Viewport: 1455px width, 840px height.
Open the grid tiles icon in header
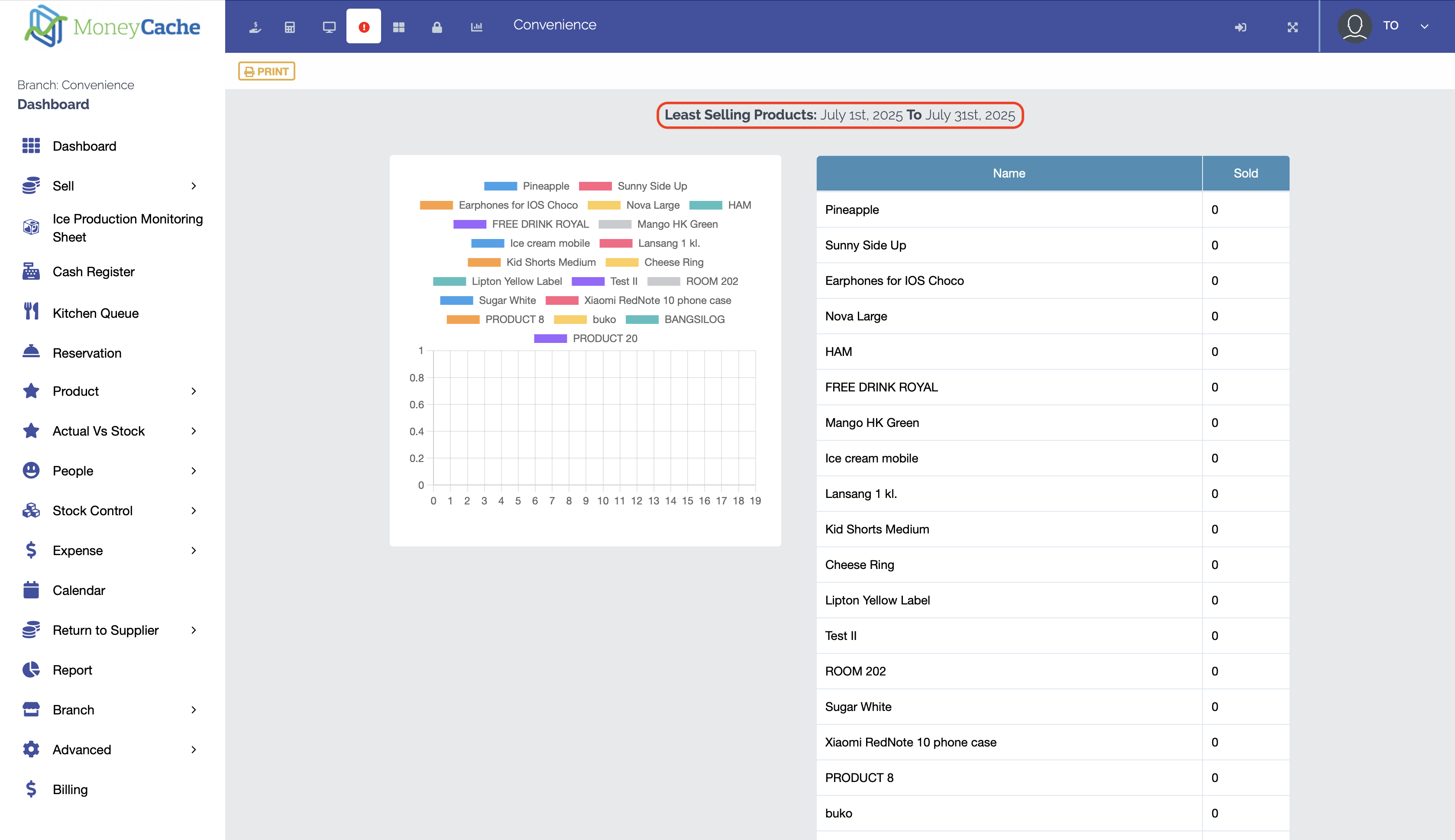pos(399,26)
